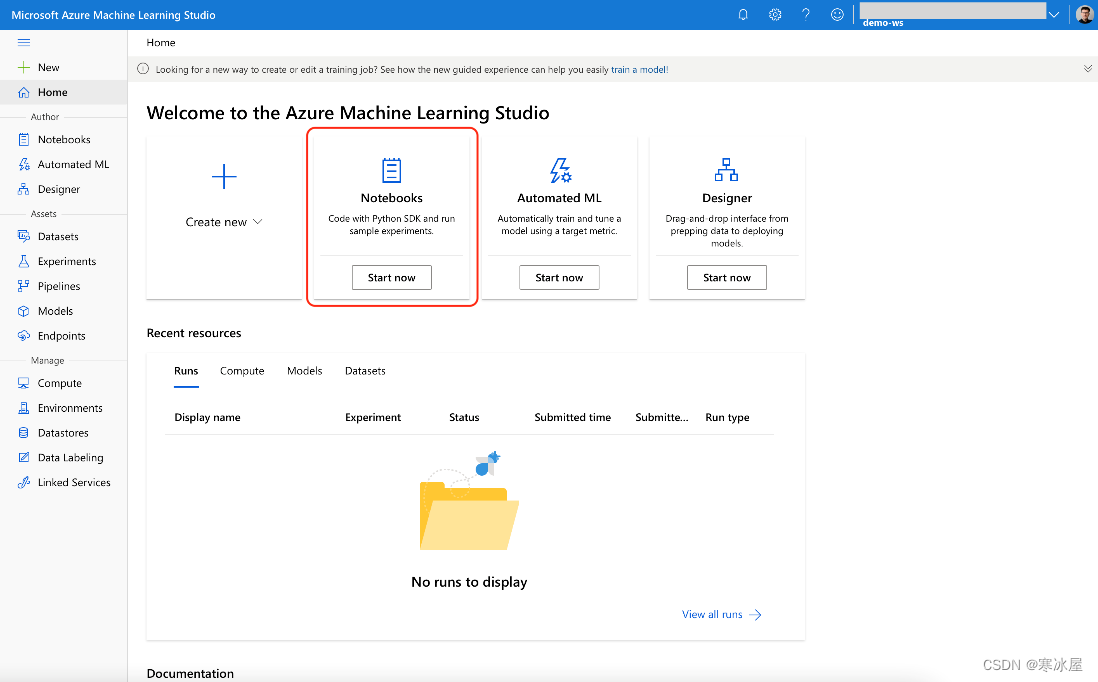Sort by the Submitted time column header

tap(573, 417)
